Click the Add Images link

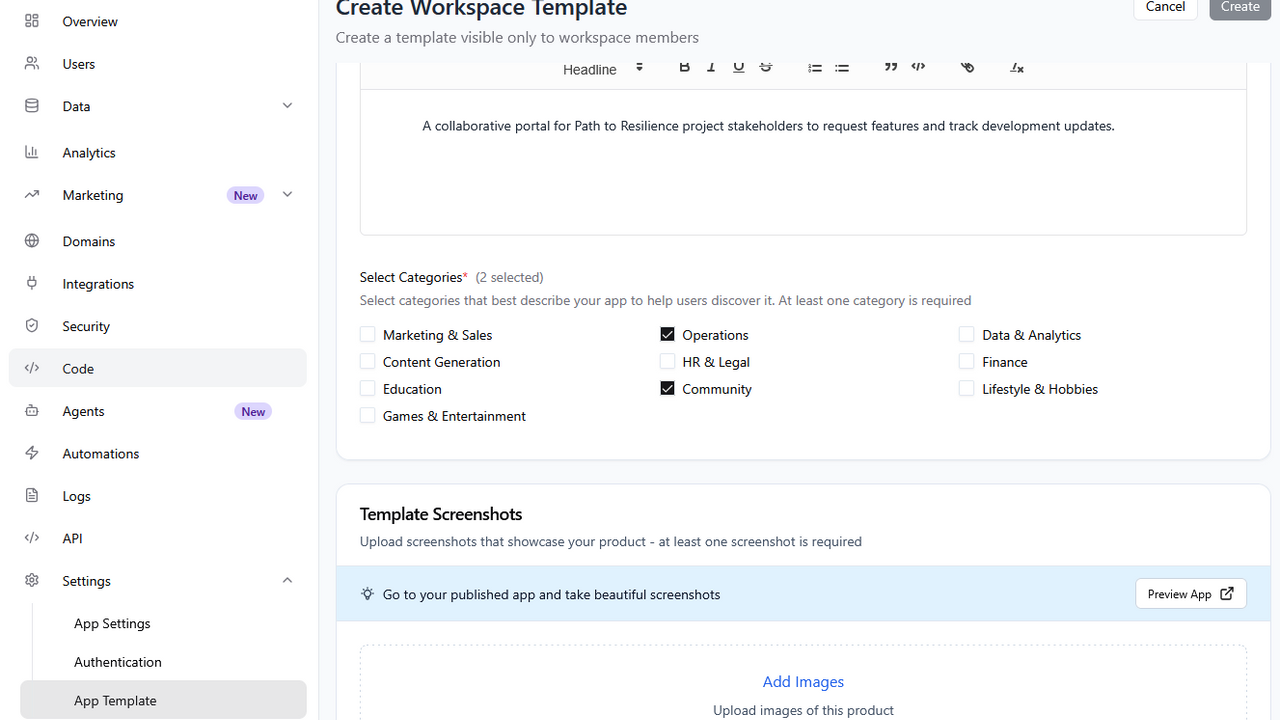click(803, 682)
